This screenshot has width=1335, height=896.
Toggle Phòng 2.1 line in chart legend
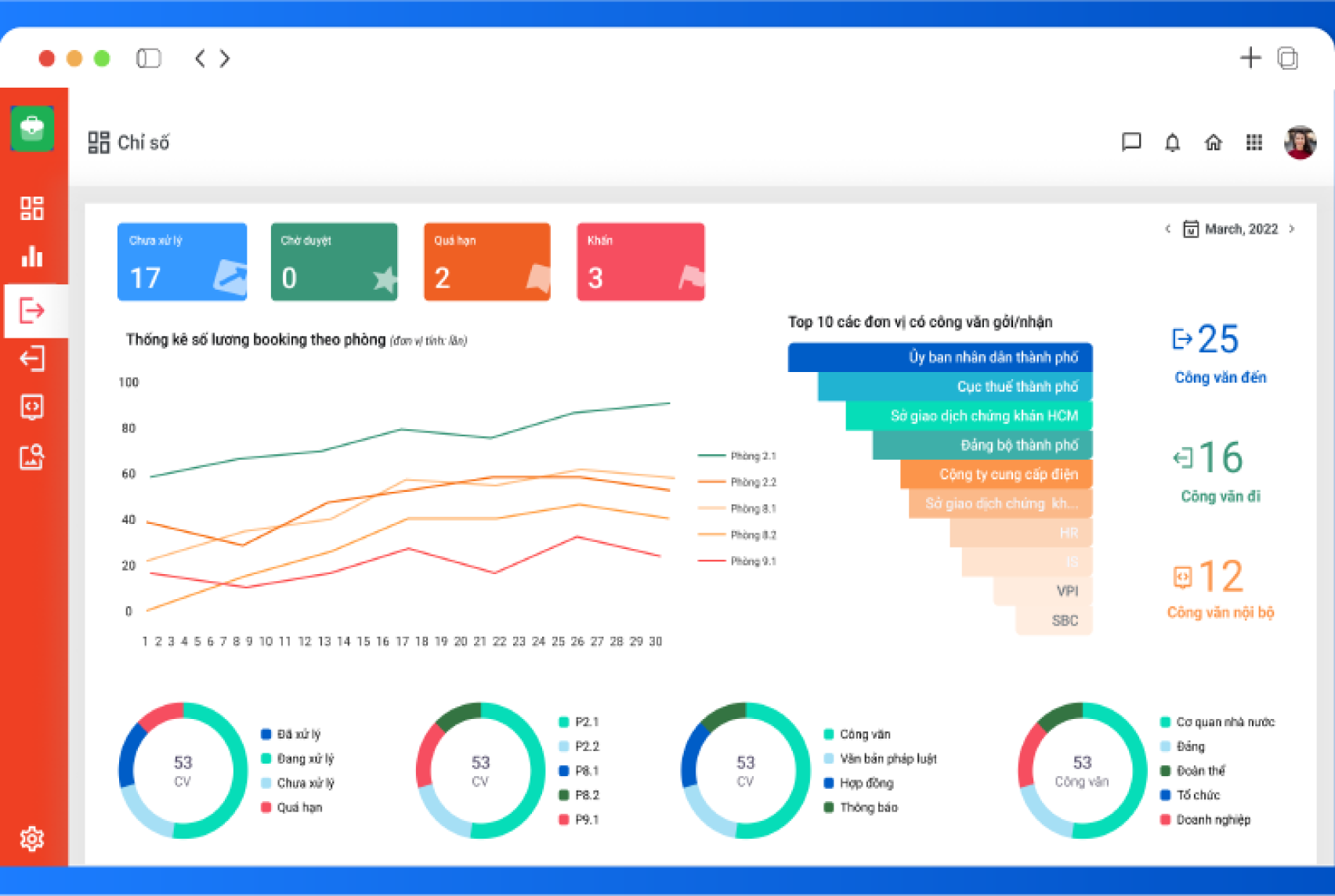[x=737, y=456]
